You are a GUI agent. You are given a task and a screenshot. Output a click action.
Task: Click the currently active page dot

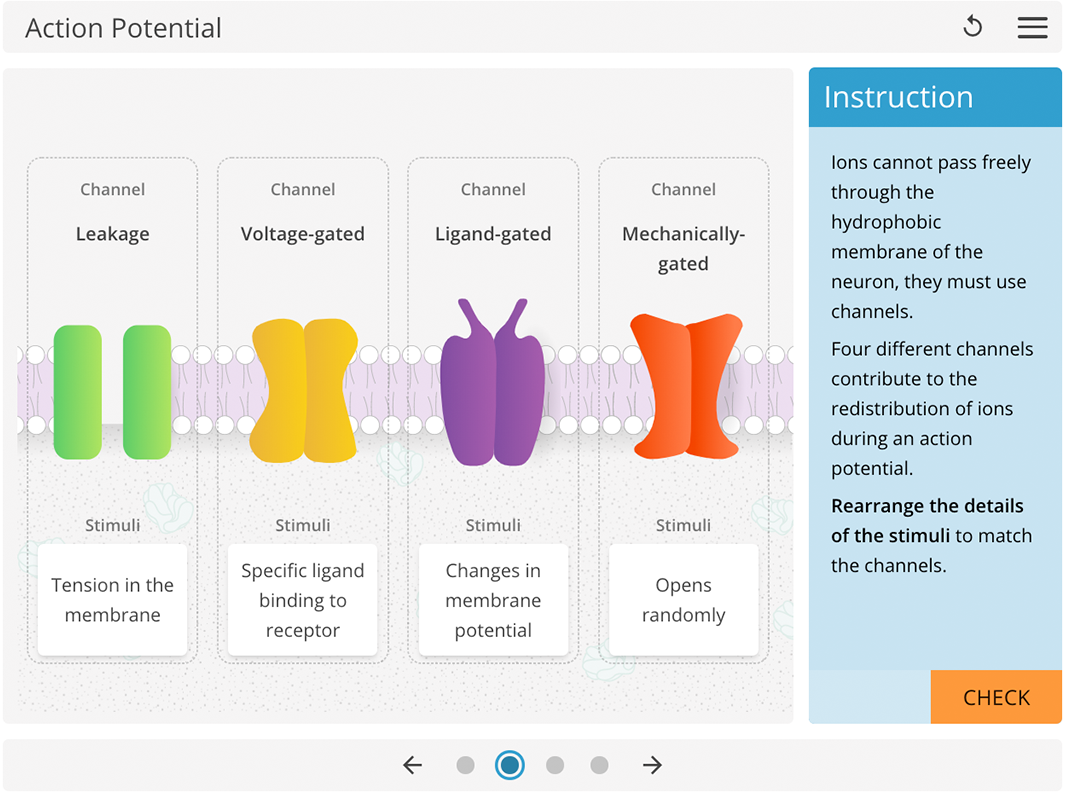click(510, 764)
